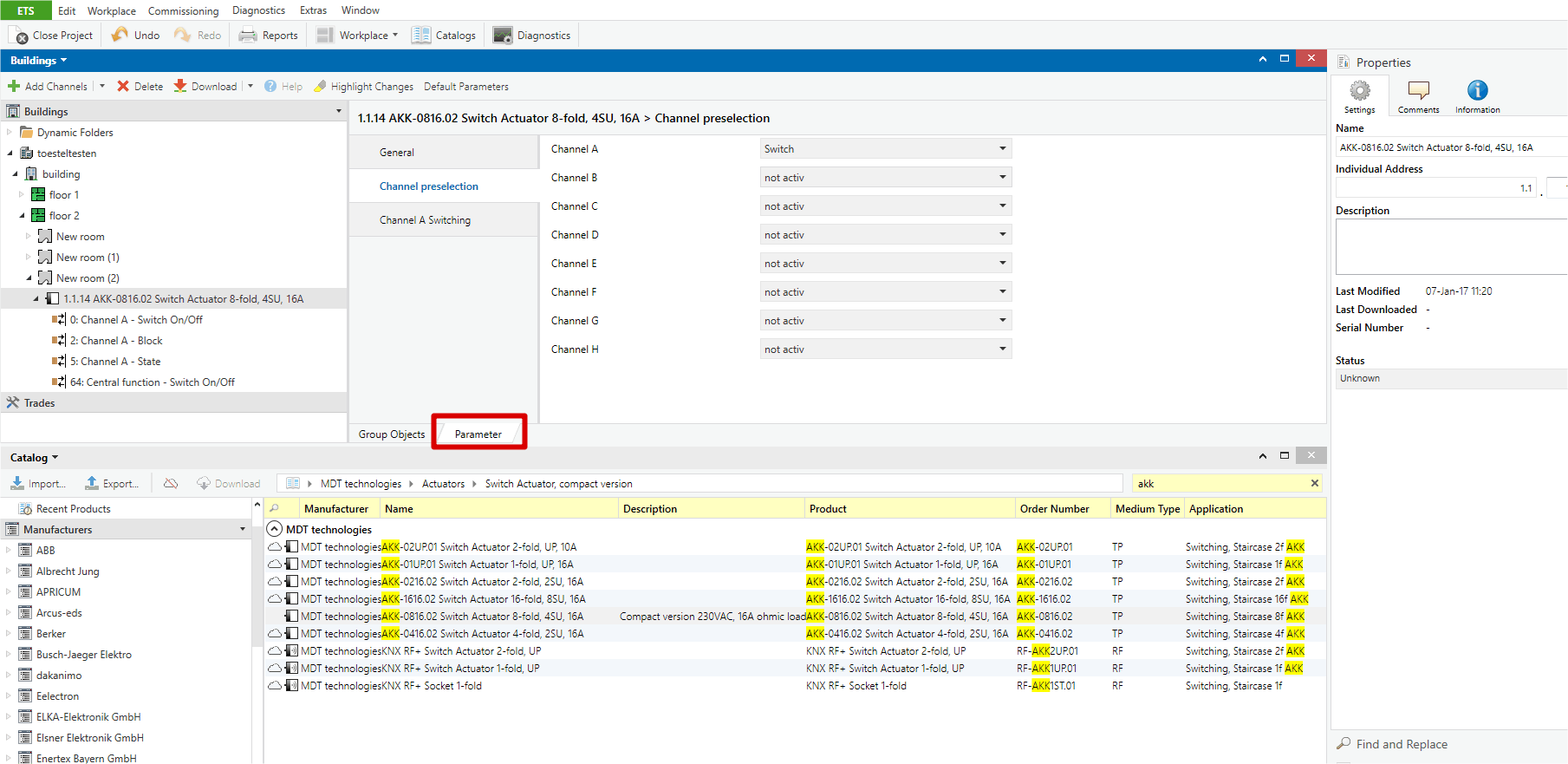Open Catalogs from the main toolbar

445,35
